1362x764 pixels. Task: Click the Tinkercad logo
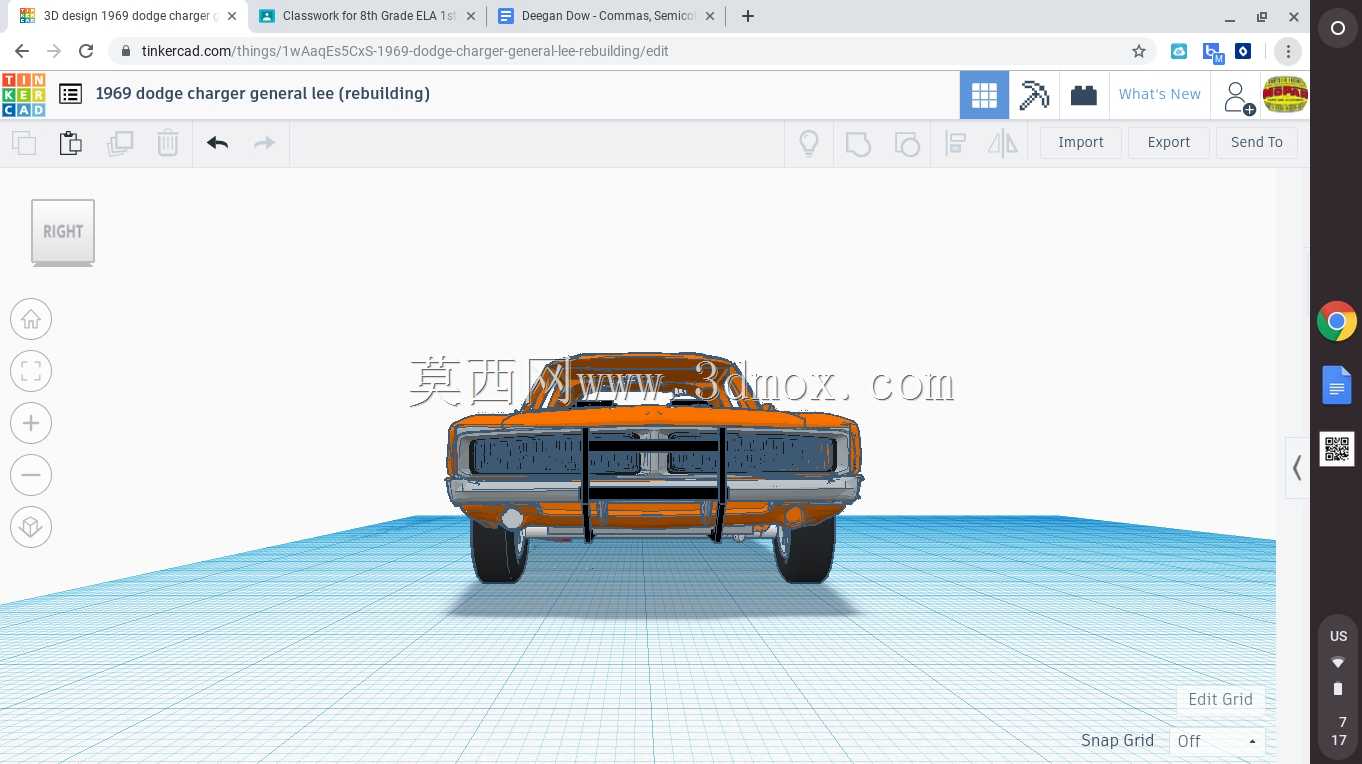coord(23,94)
